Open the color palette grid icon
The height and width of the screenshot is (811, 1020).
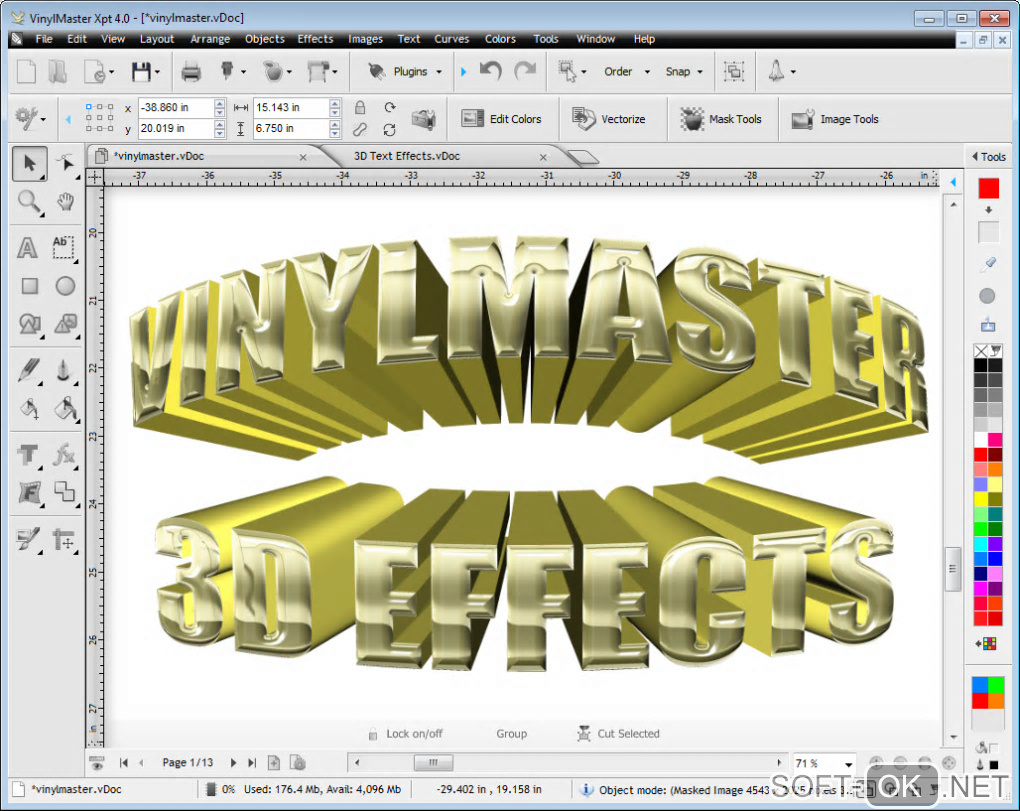point(987,644)
